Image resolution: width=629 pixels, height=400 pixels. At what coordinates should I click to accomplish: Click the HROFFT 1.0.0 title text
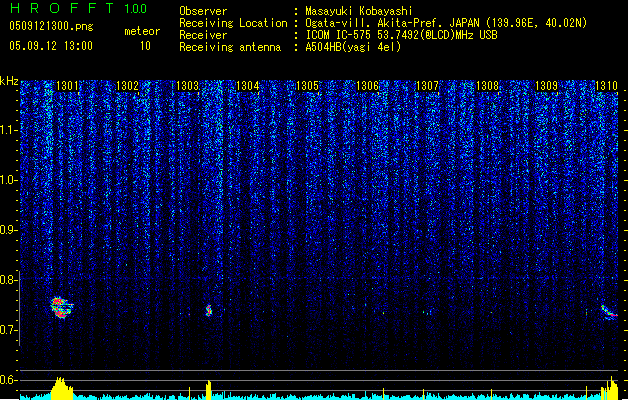78,8
